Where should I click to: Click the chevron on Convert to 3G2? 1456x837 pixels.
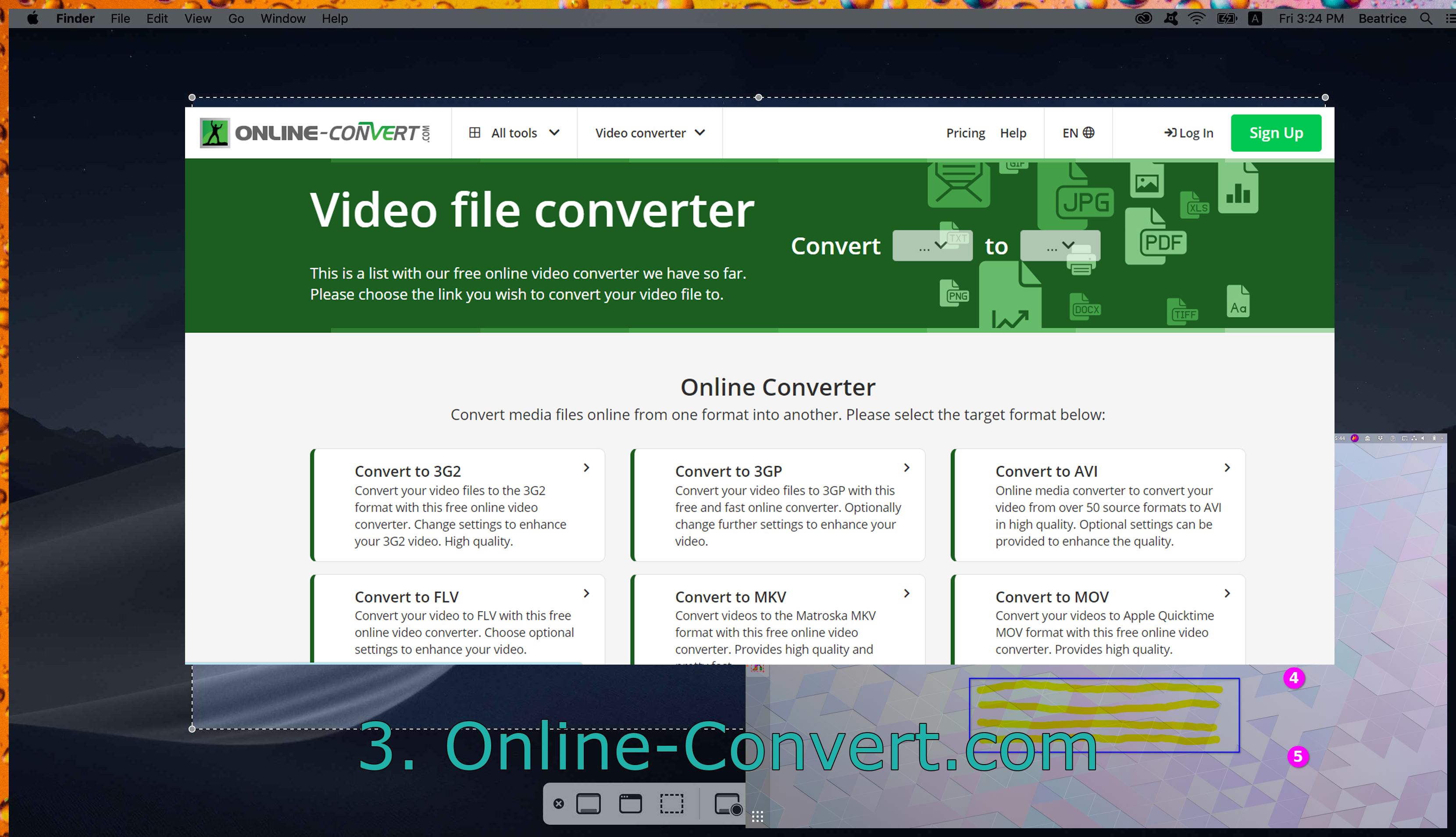586,468
